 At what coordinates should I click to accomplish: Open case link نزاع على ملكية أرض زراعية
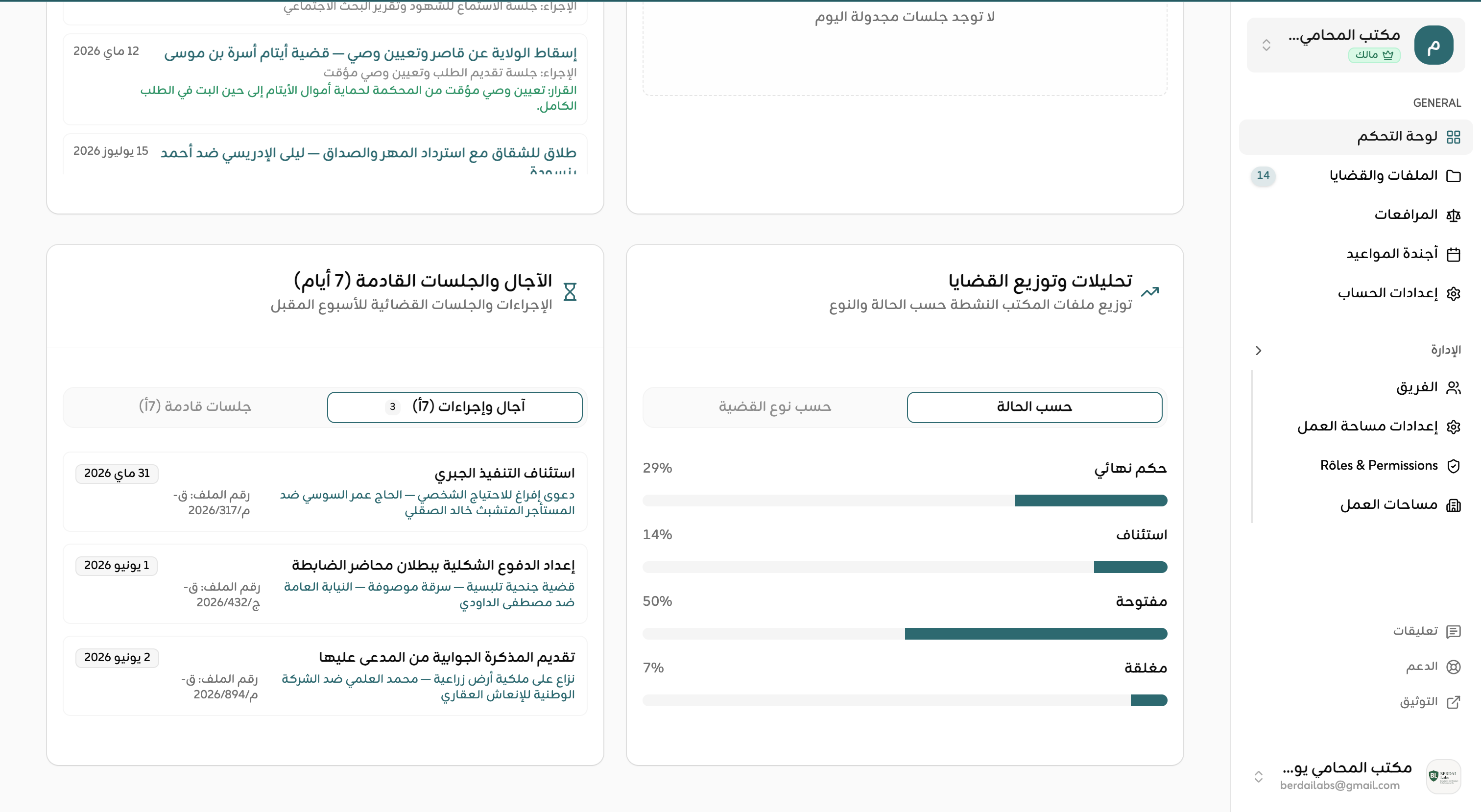pyautogui.click(x=428, y=687)
